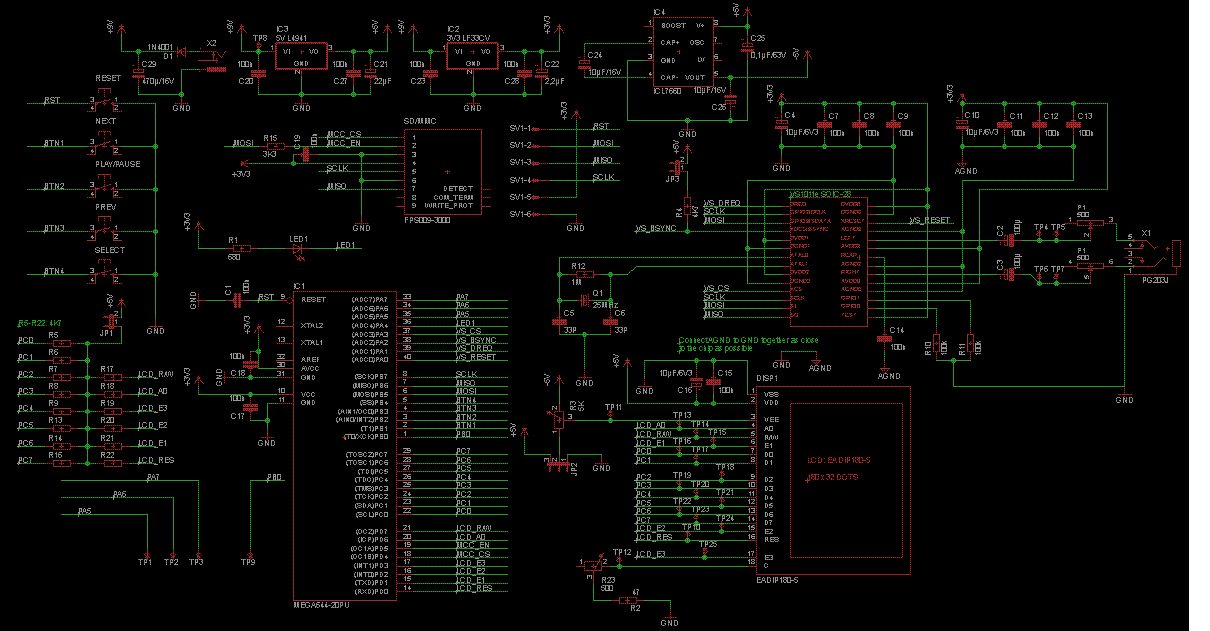Select the SD/MMC FPS009-3000 card socket
This screenshot has height=631, width=1210.
point(442,171)
